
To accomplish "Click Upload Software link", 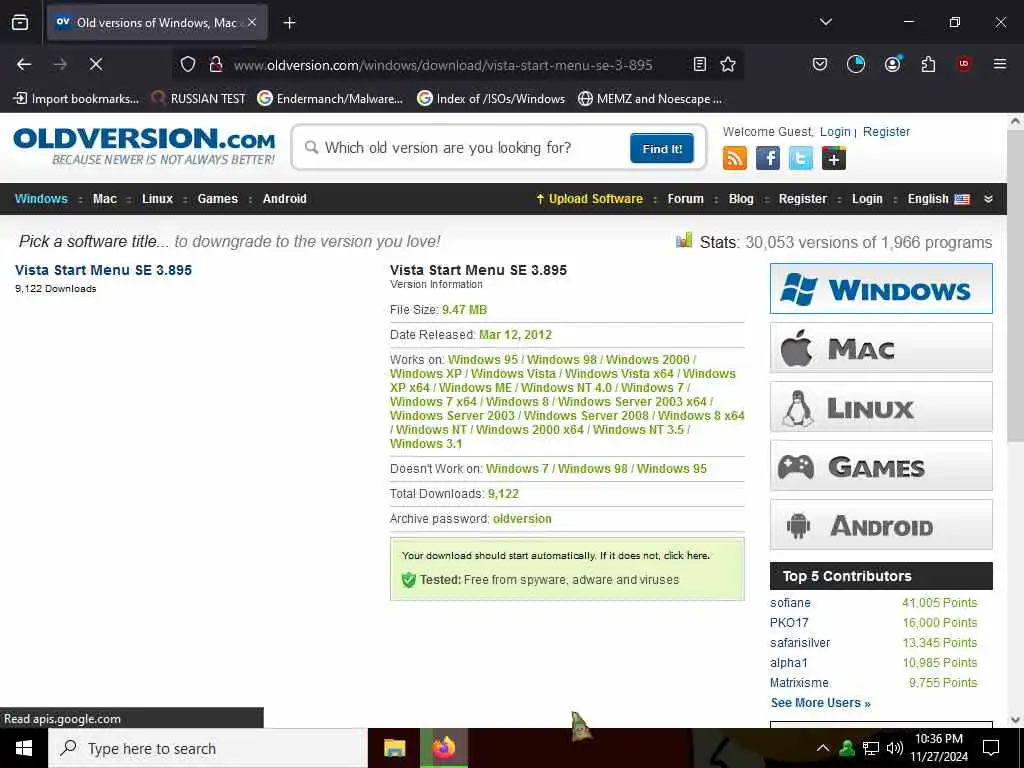I will click(589, 199).
